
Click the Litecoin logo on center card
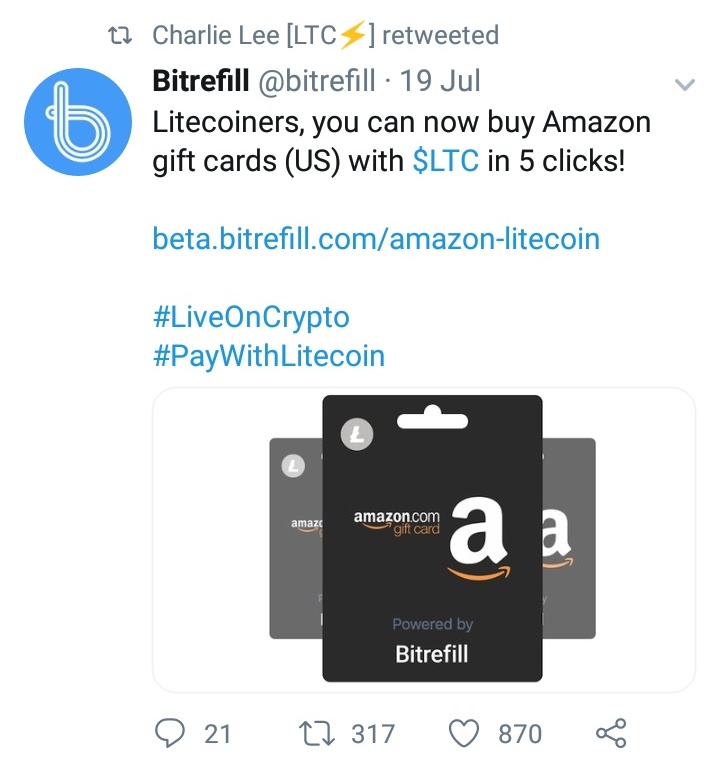point(357,434)
